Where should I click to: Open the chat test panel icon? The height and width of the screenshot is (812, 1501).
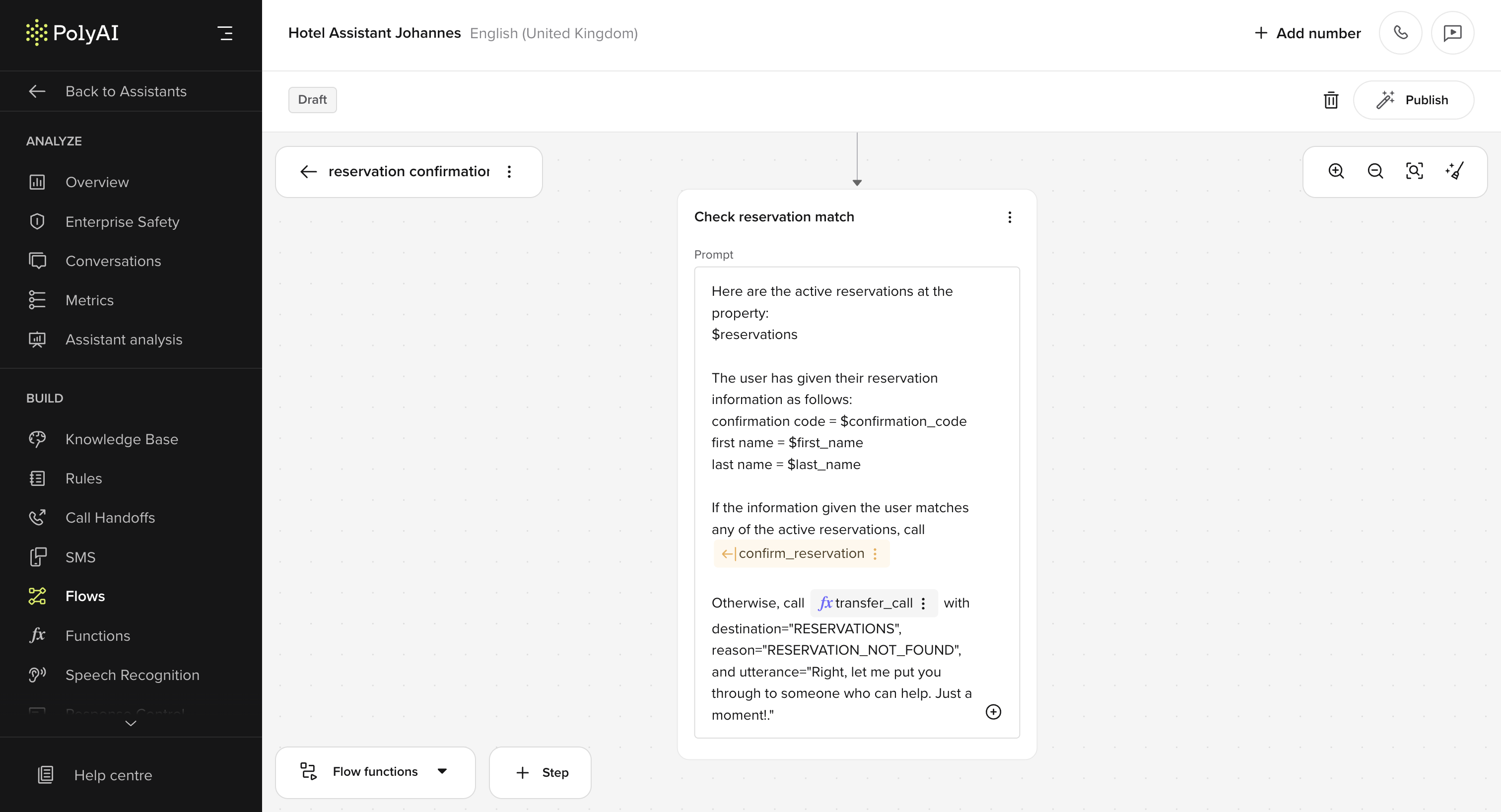[1452, 33]
